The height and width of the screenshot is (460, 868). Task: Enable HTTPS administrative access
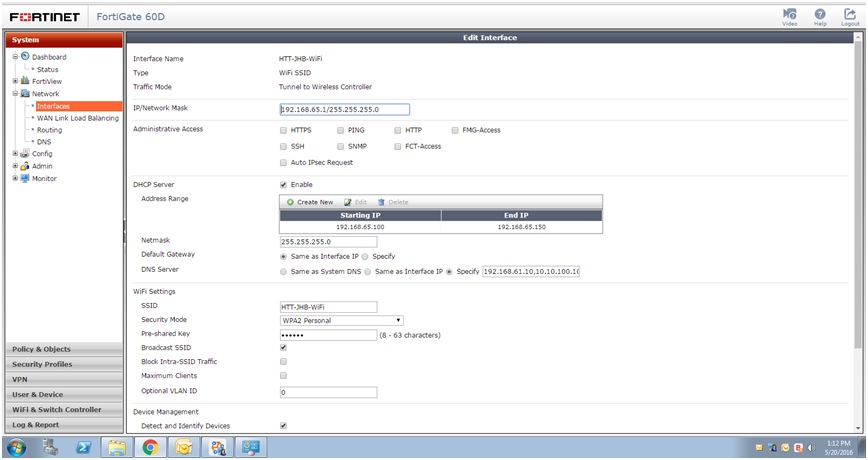[x=283, y=130]
